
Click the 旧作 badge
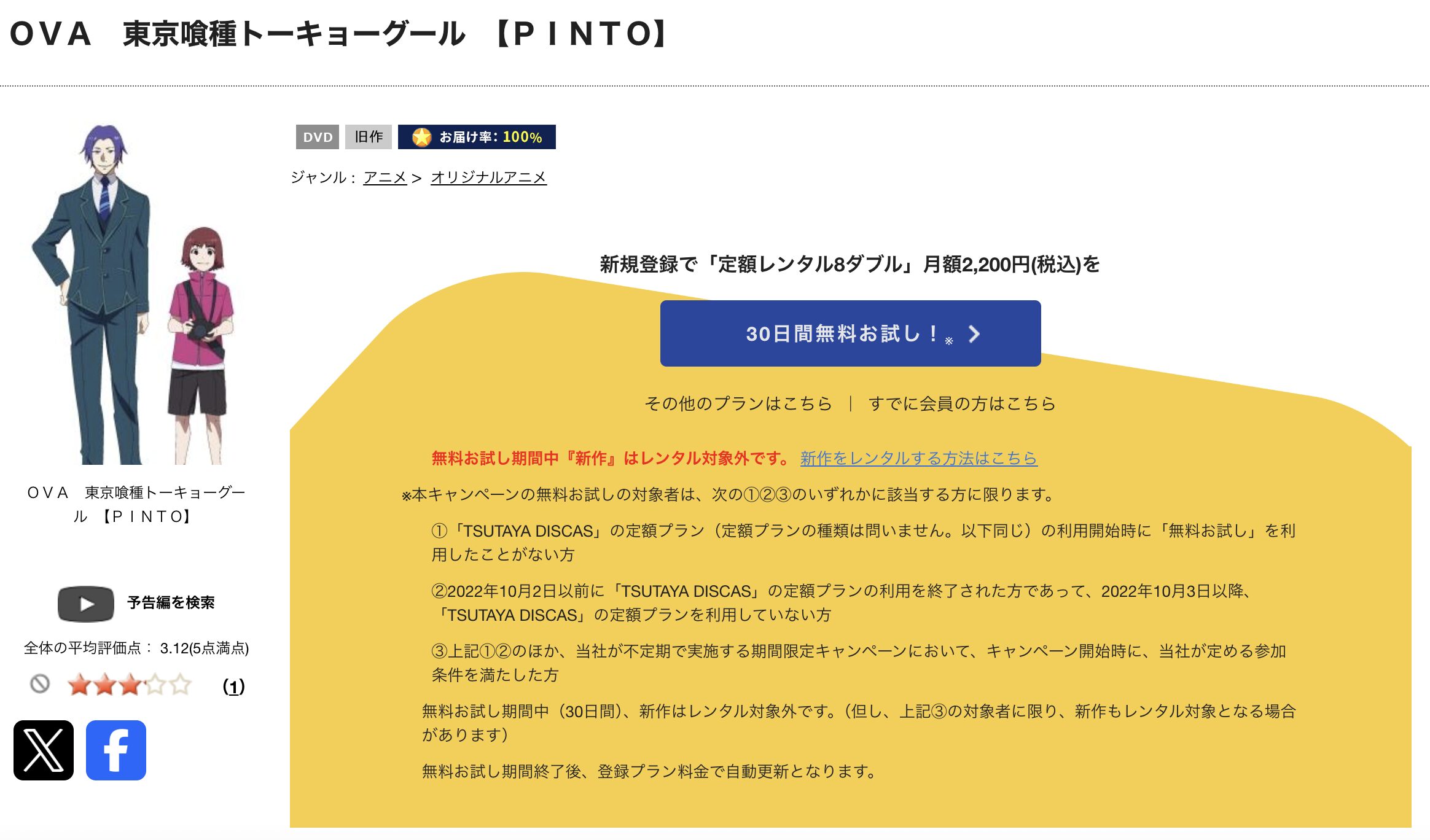pos(369,137)
